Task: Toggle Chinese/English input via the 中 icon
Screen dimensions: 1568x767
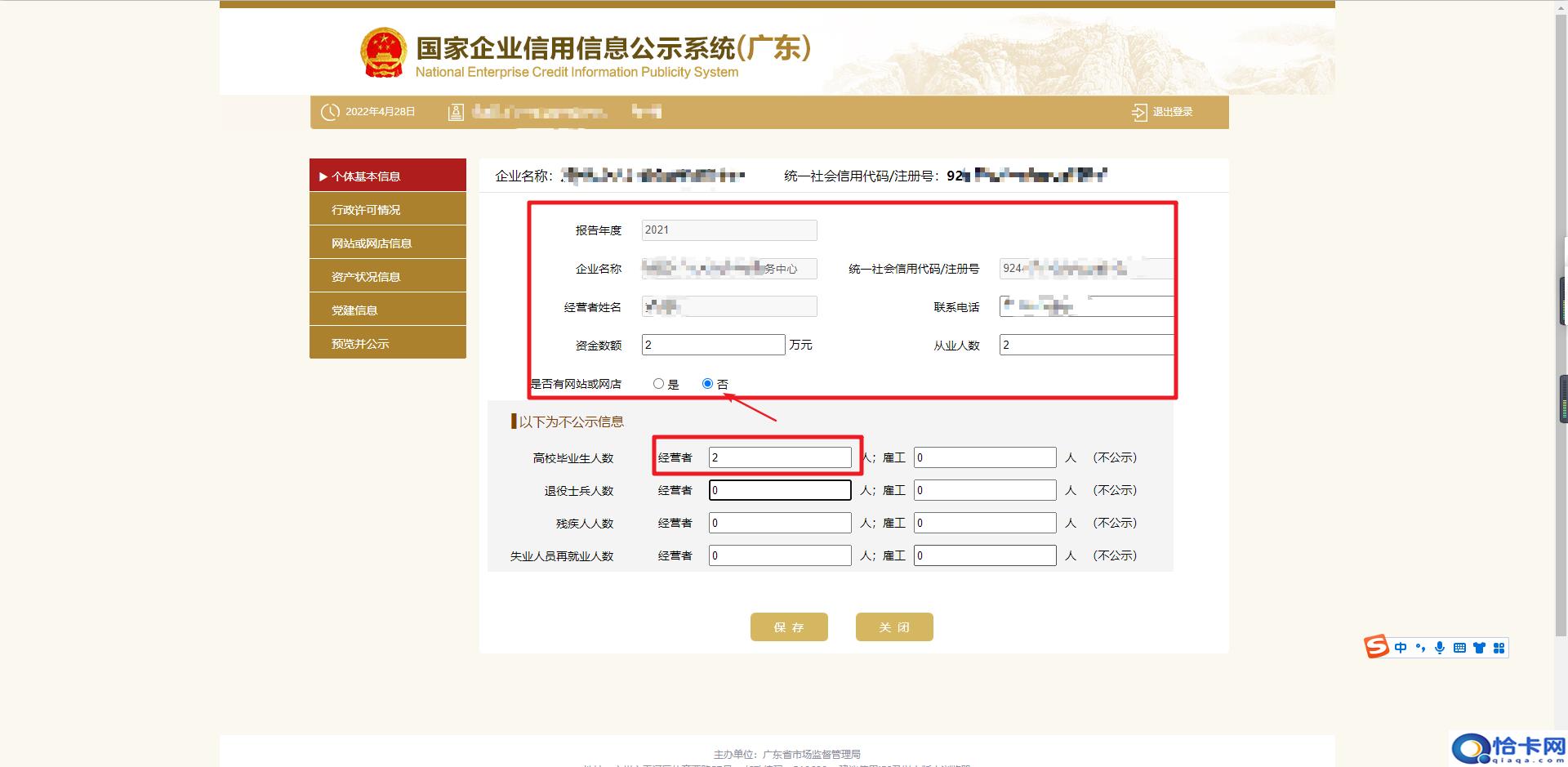Action: pyautogui.click(x=1401, y=648)
